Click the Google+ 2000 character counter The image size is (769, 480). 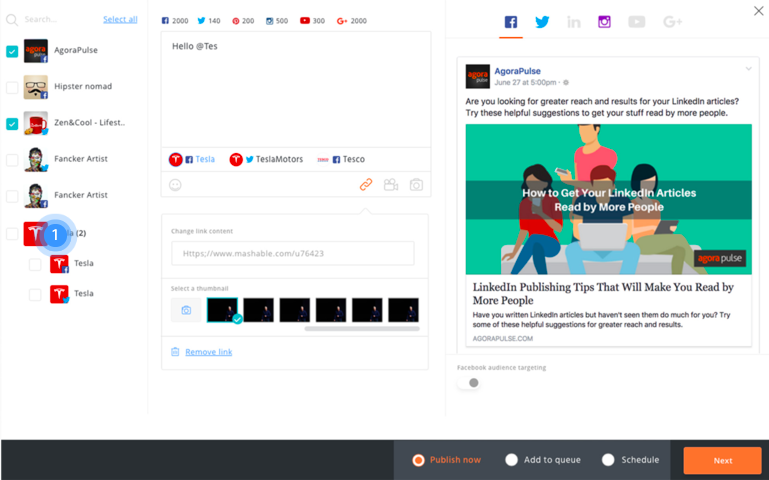click(352, 21)
